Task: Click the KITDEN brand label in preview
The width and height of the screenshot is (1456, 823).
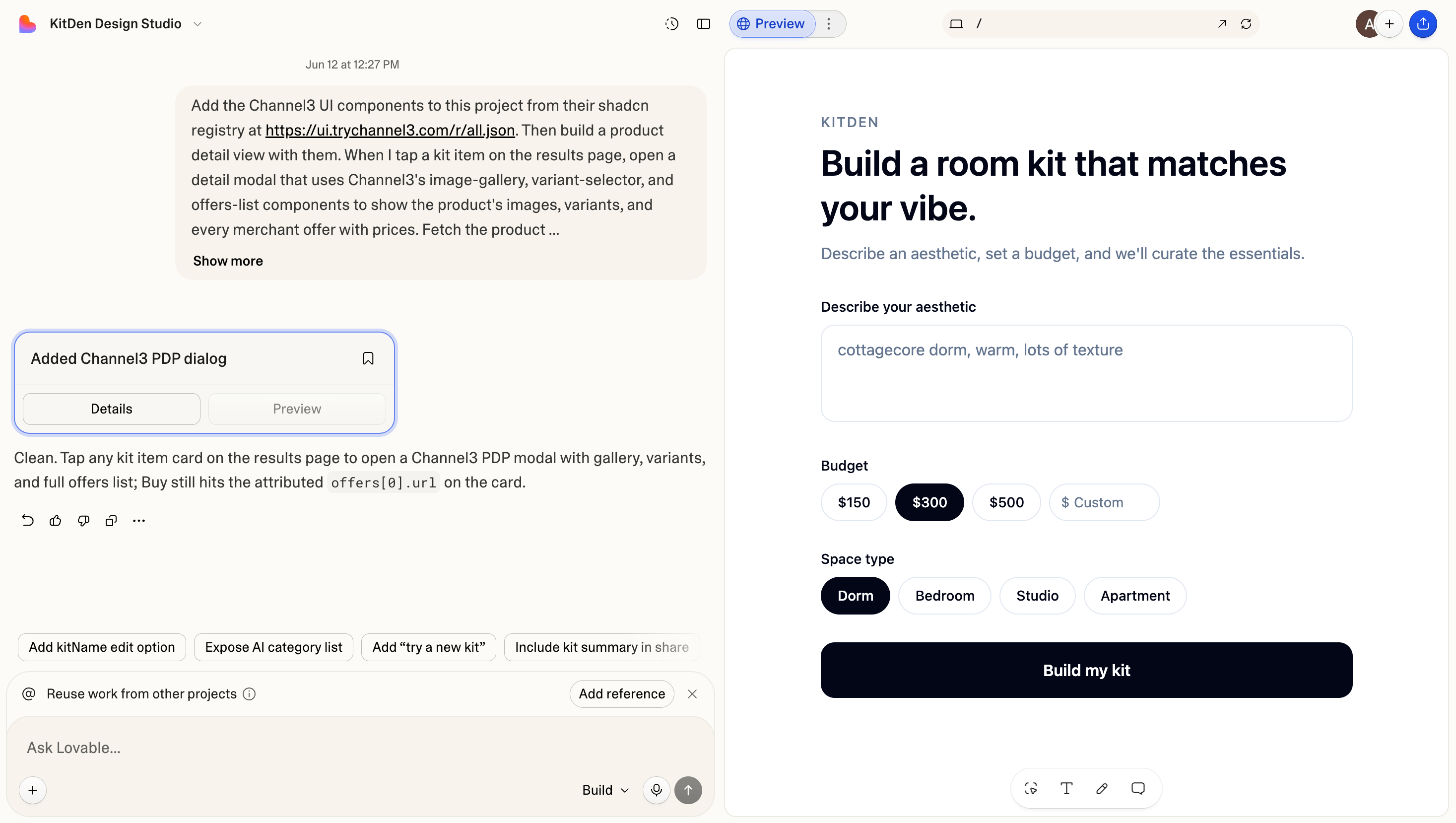Action: coord(850,122)
